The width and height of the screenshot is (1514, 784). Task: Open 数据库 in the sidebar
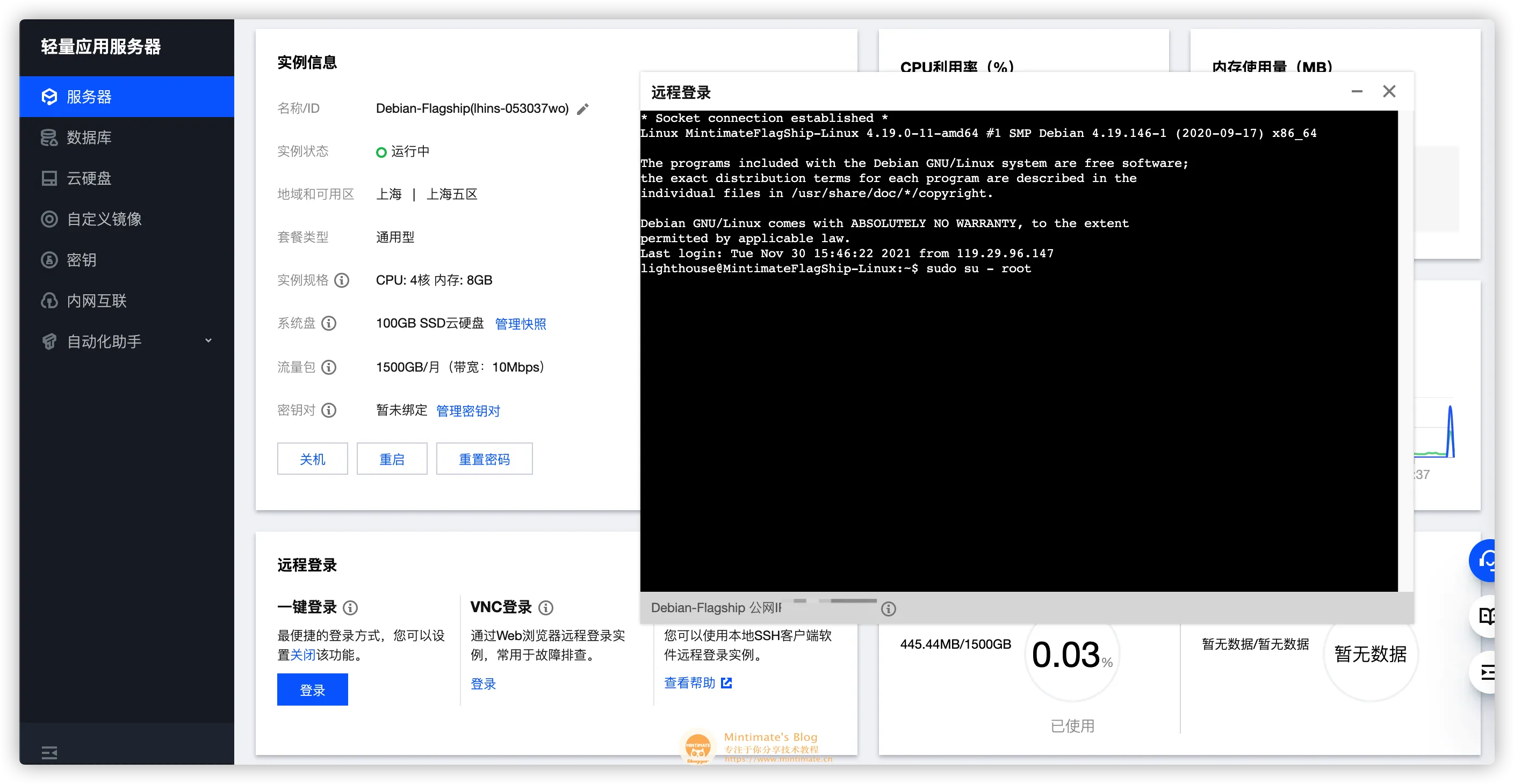(126, 137)
